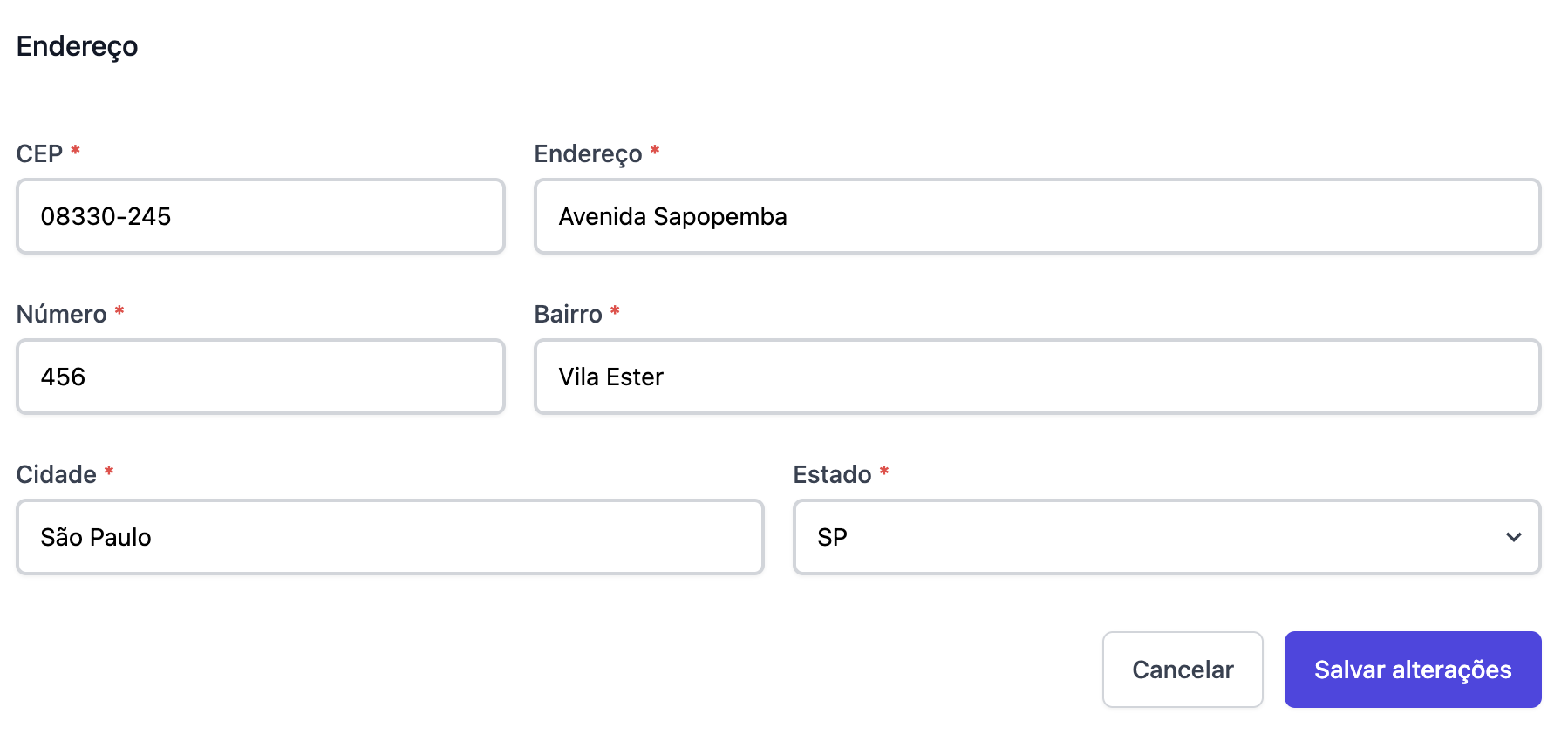Image resolution: width=1568 pixels, height=741 pixels.
Task: Click the required asterisk beside Bairro
Action: click(615, 311)
